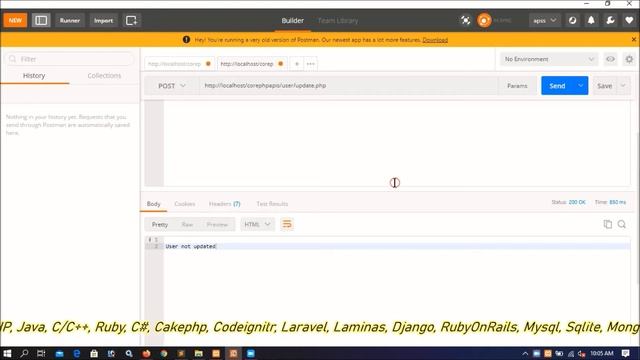
Task: Open Chrome from taskbar
Action: 164,353
